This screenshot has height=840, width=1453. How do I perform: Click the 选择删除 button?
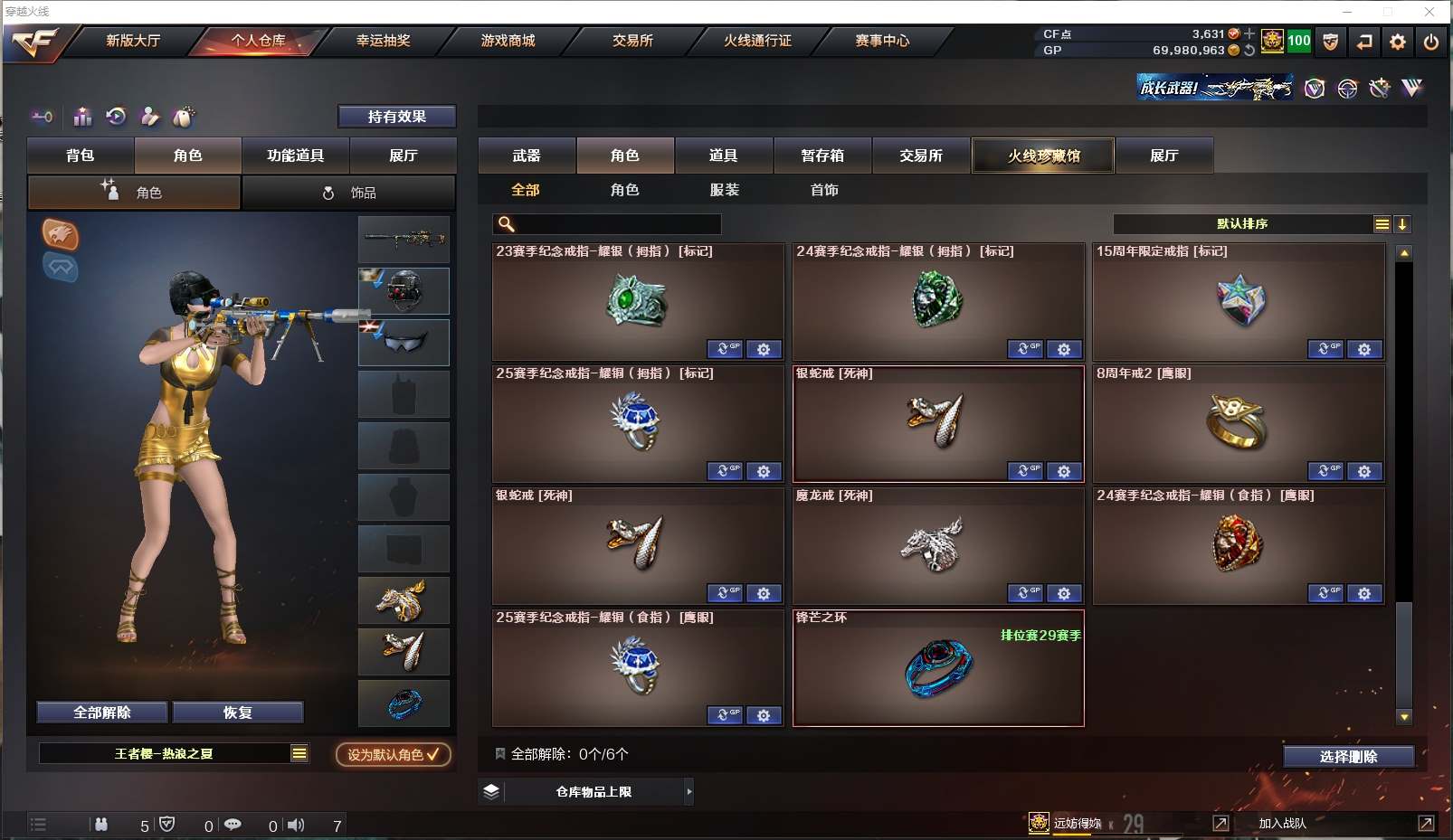click(1348, 757)
